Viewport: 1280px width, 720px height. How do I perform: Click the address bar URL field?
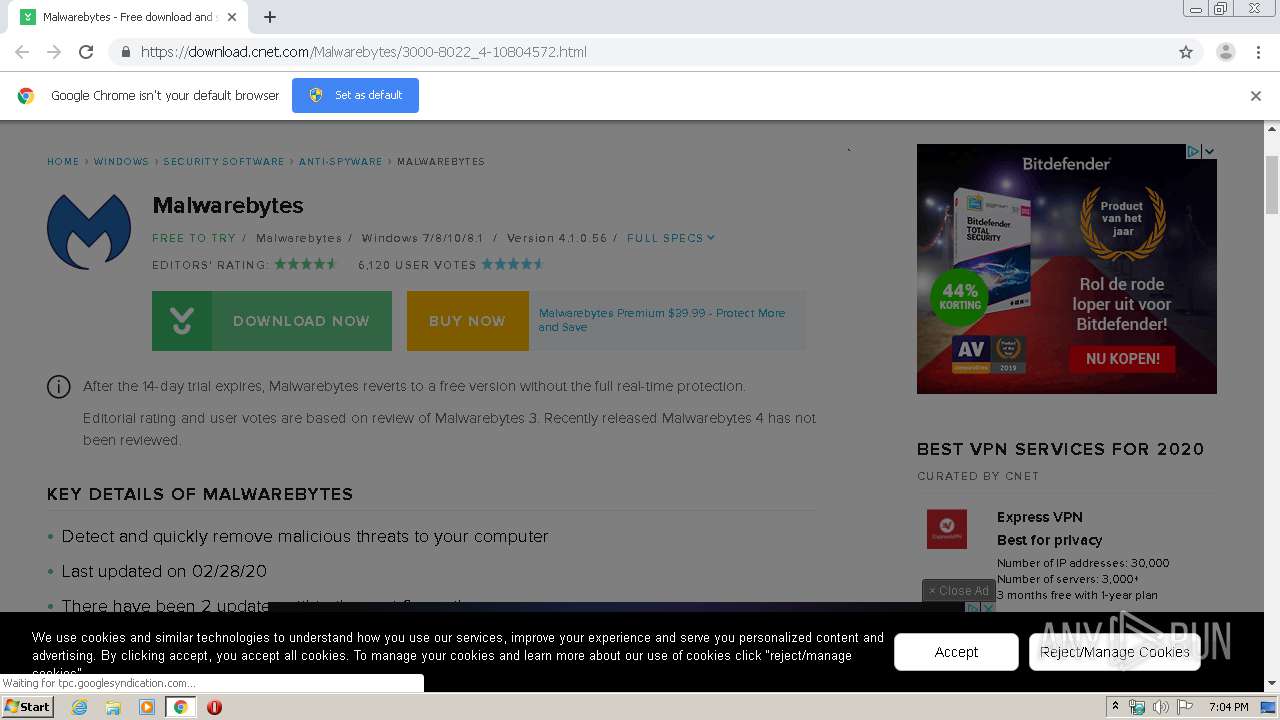640,52
